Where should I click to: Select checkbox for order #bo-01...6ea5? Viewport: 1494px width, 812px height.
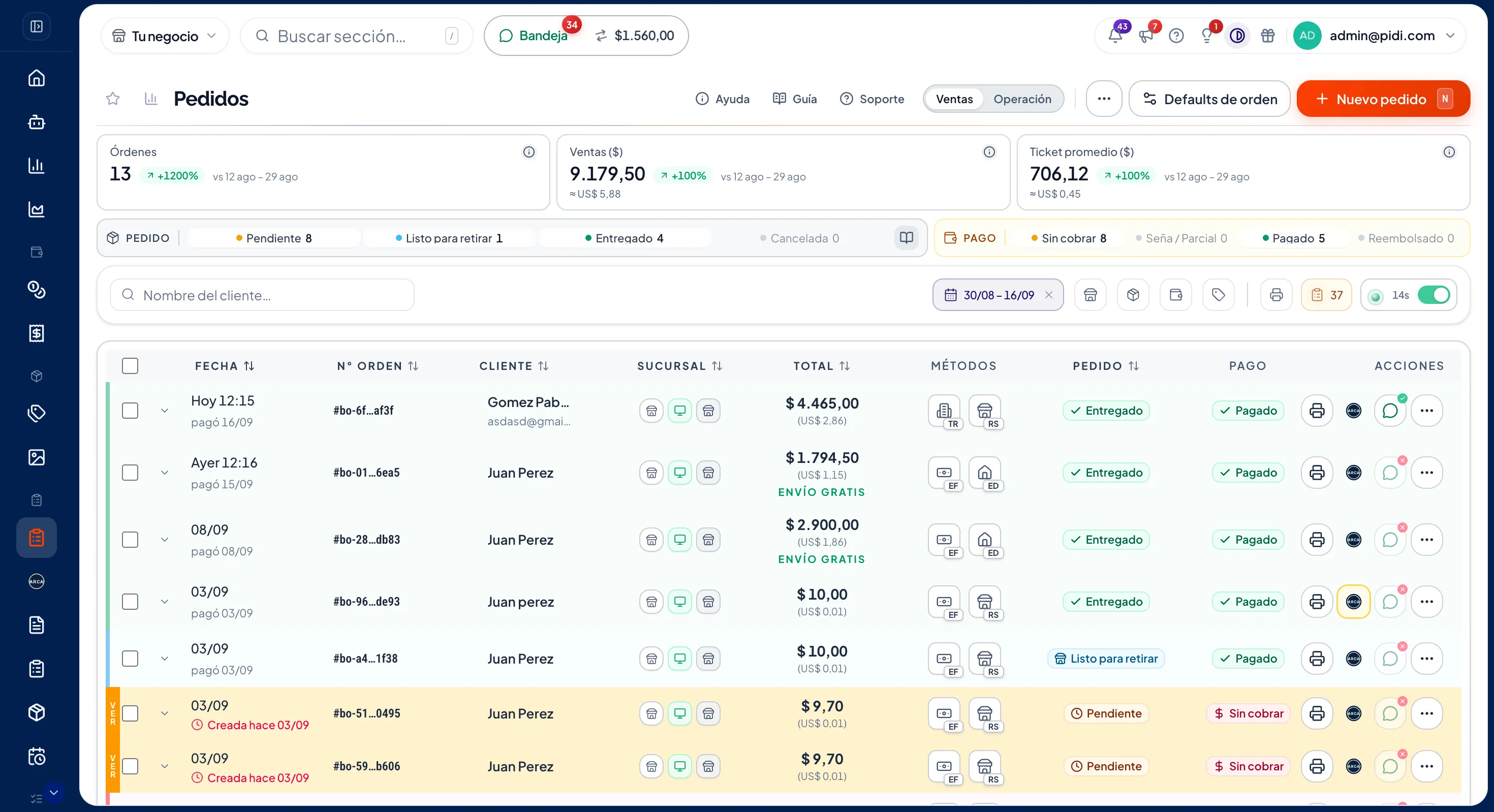pyautogui.click(x=130, y=473)
